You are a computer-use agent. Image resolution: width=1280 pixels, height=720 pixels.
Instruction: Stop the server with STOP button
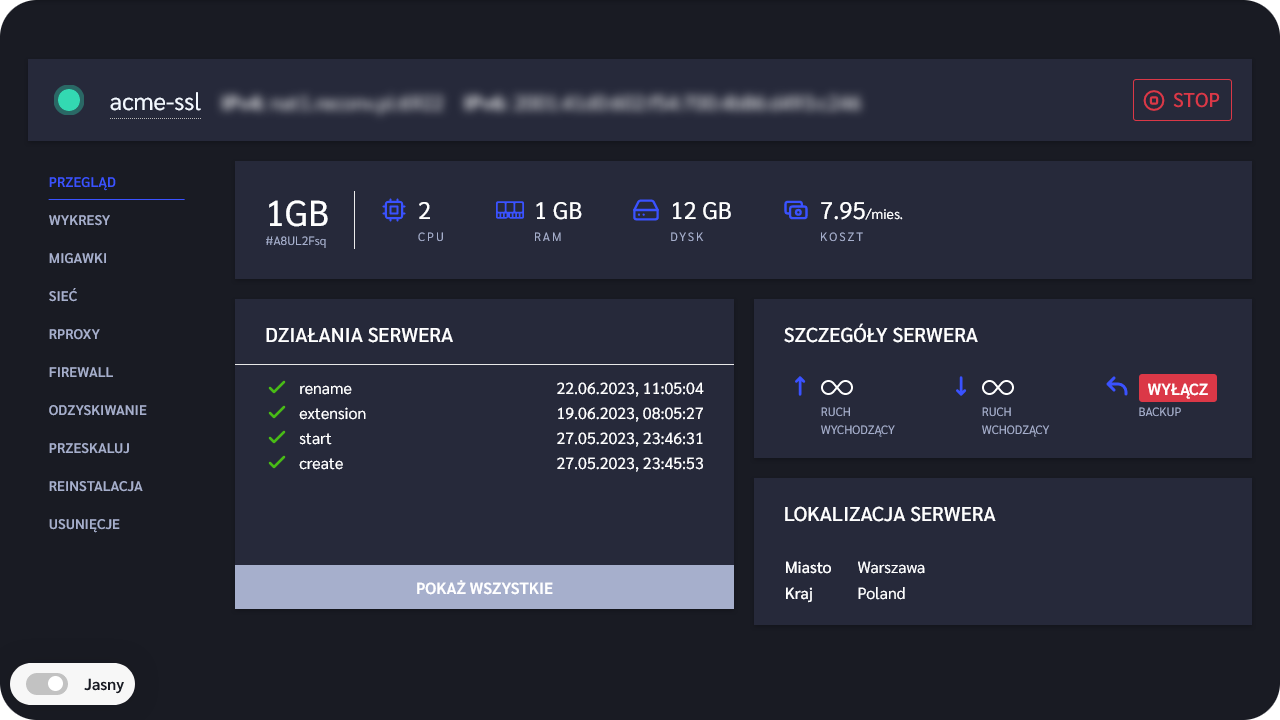click(1181, 100)
